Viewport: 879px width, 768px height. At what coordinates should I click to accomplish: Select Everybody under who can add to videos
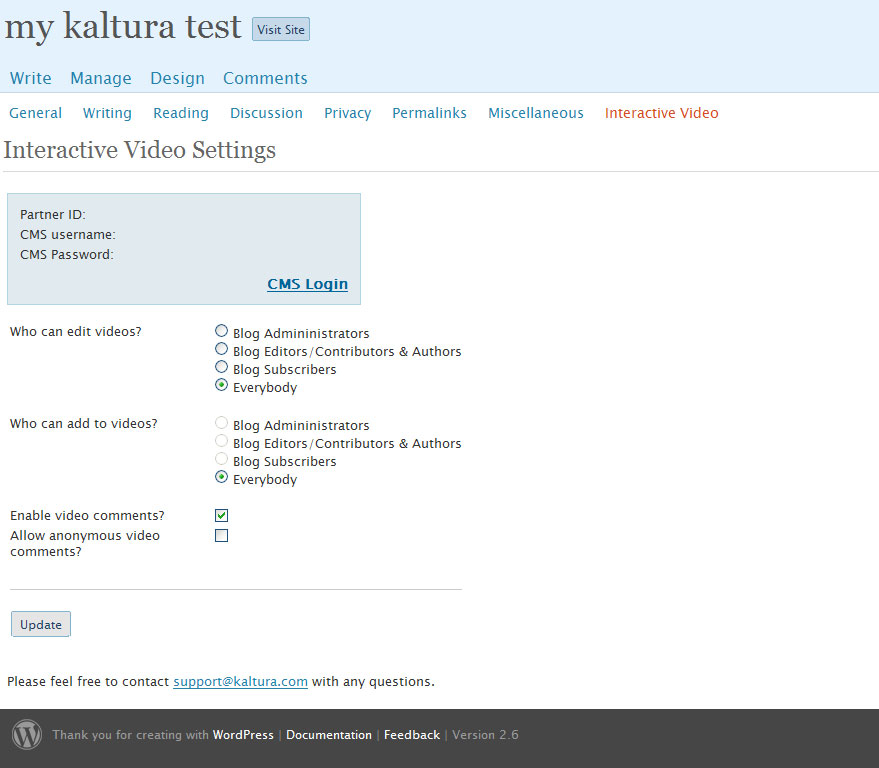(x=221, y=476)
